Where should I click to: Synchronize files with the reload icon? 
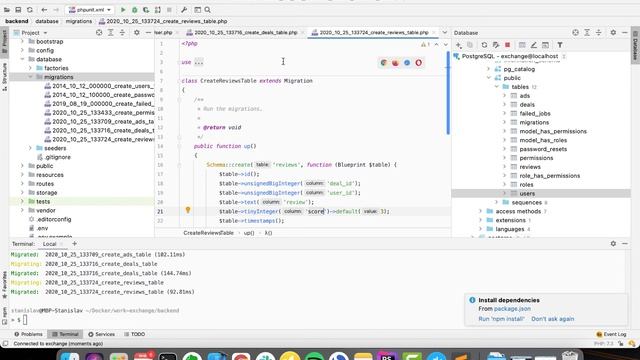pyautogui.click(x=29, y=10)
